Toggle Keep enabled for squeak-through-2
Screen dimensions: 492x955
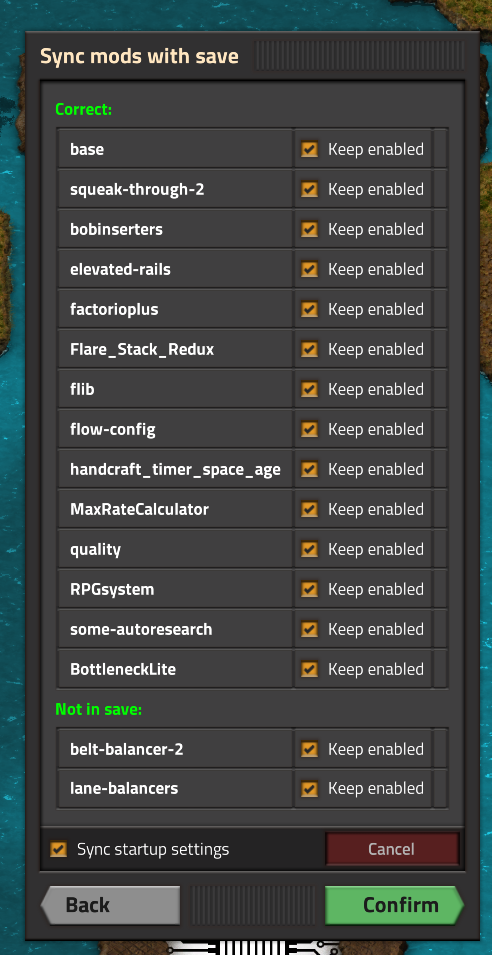pyautogui.click(x=309, y=189)
